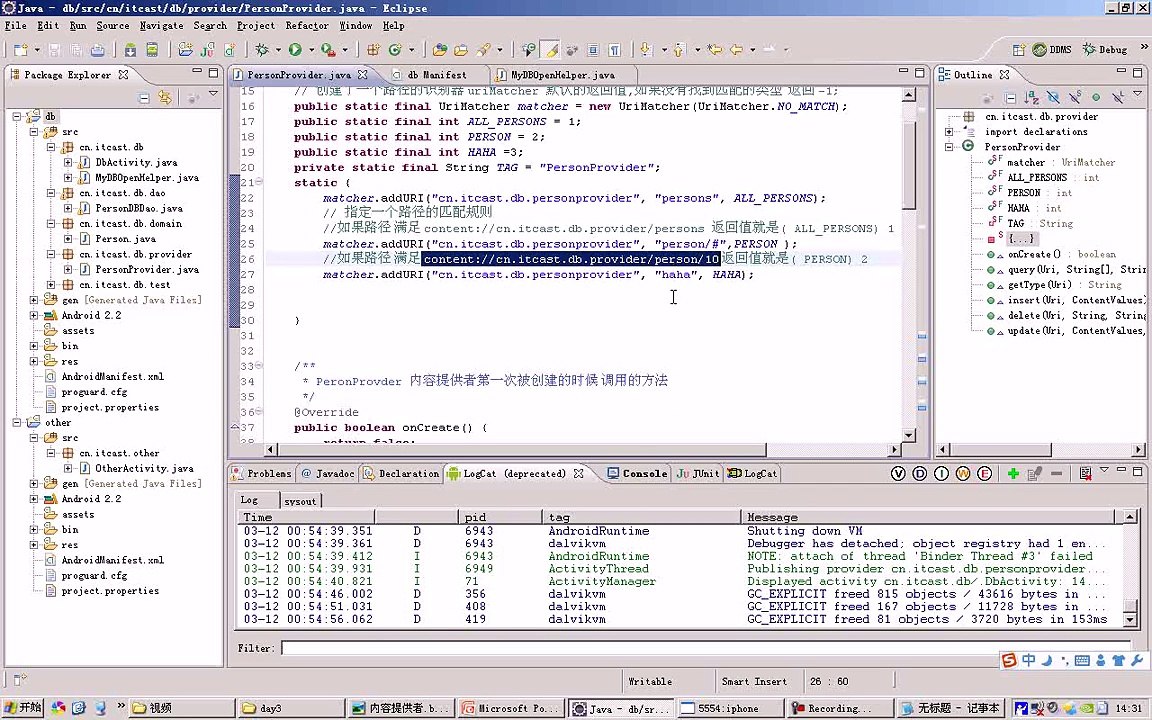
Task: Click the New Java Package icon
Action: point(373,50)
